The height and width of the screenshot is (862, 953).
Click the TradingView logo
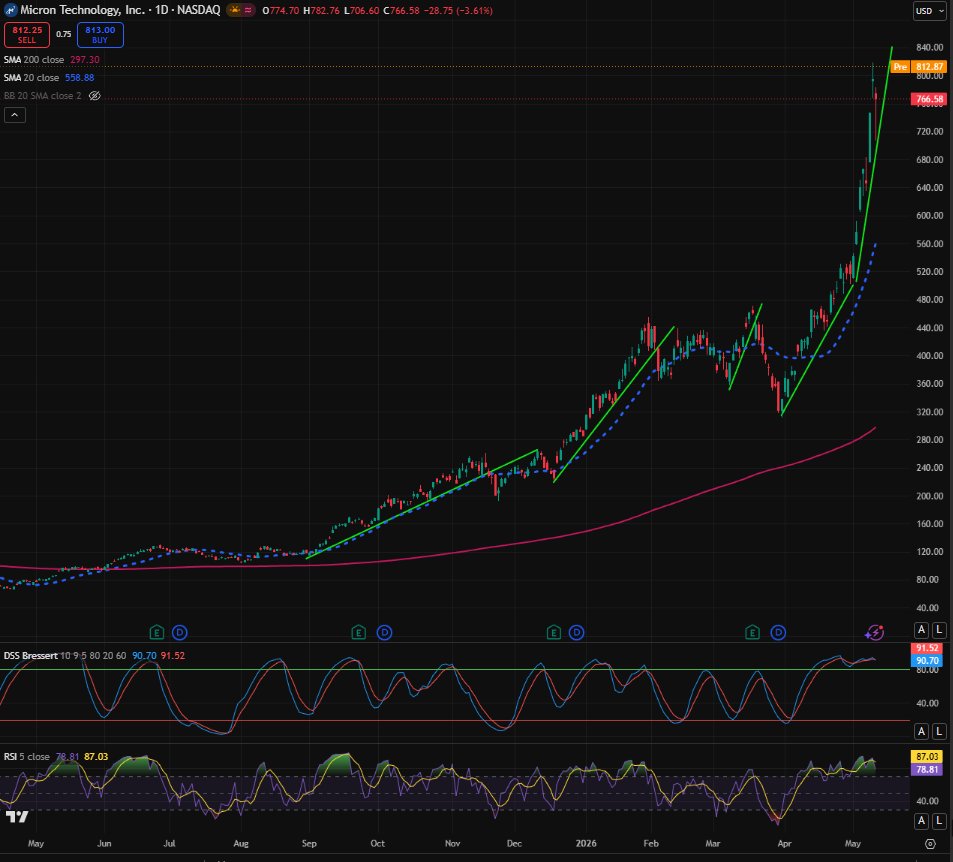click(17, 816)
